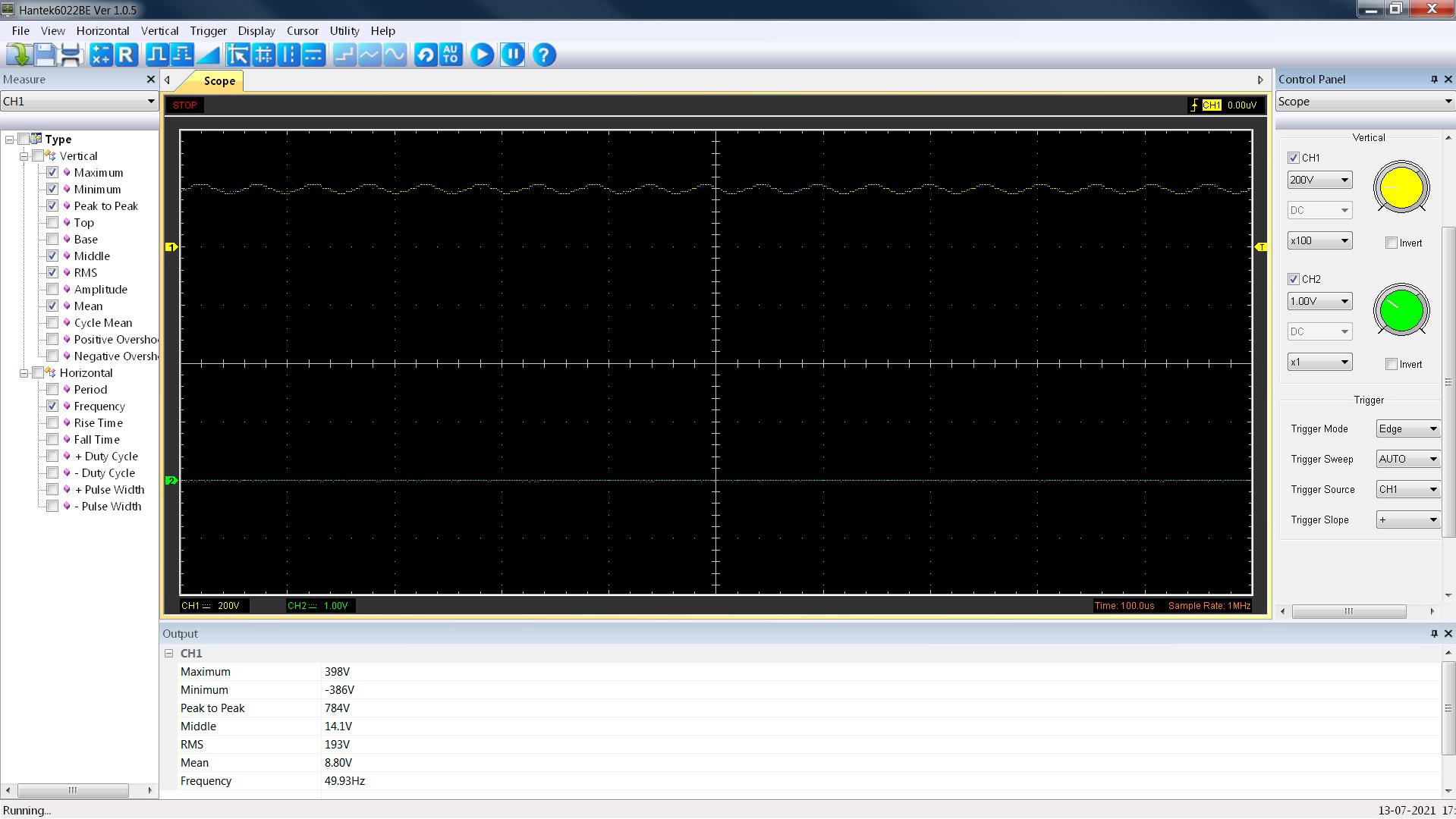Click the blue Help question mark icon
This screenshot has width=1456, height=819.
click(x=544, y=55)
